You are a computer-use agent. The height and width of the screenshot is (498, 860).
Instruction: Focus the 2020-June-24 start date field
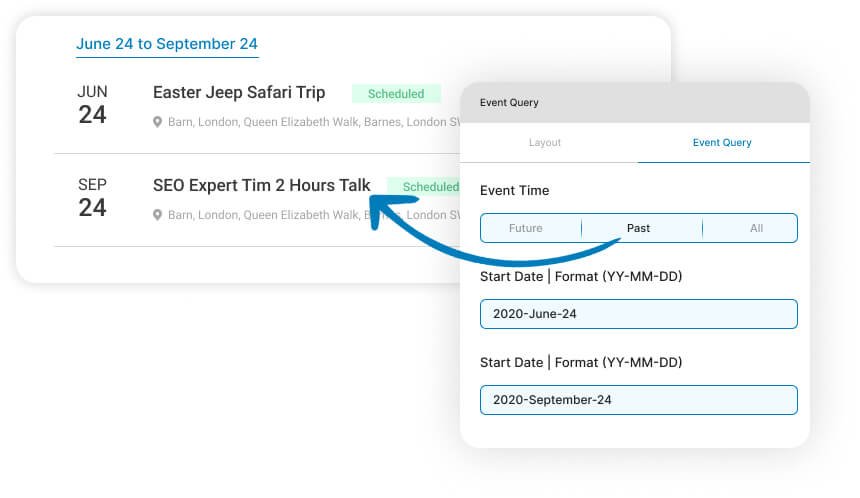638,314
